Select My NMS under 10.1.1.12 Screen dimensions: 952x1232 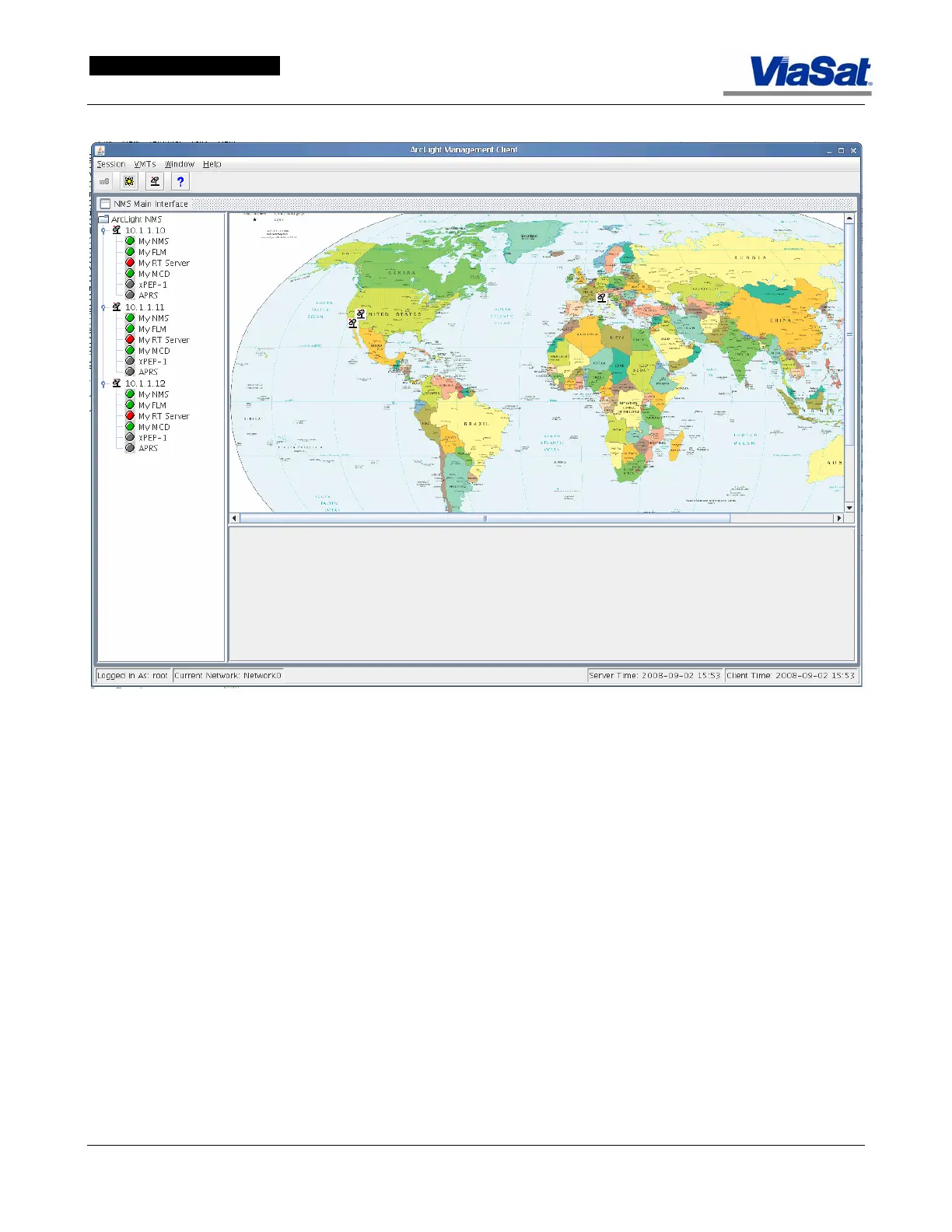click(153, 394)
